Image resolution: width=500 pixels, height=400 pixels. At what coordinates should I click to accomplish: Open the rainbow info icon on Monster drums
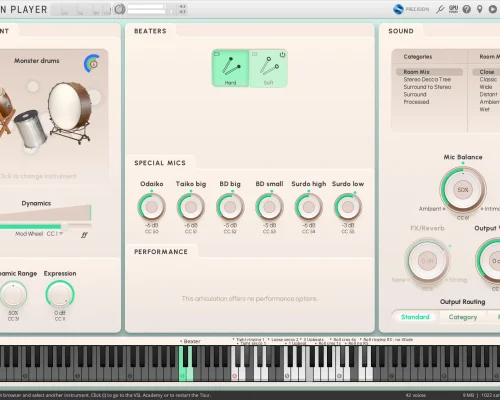coord(92,63)
